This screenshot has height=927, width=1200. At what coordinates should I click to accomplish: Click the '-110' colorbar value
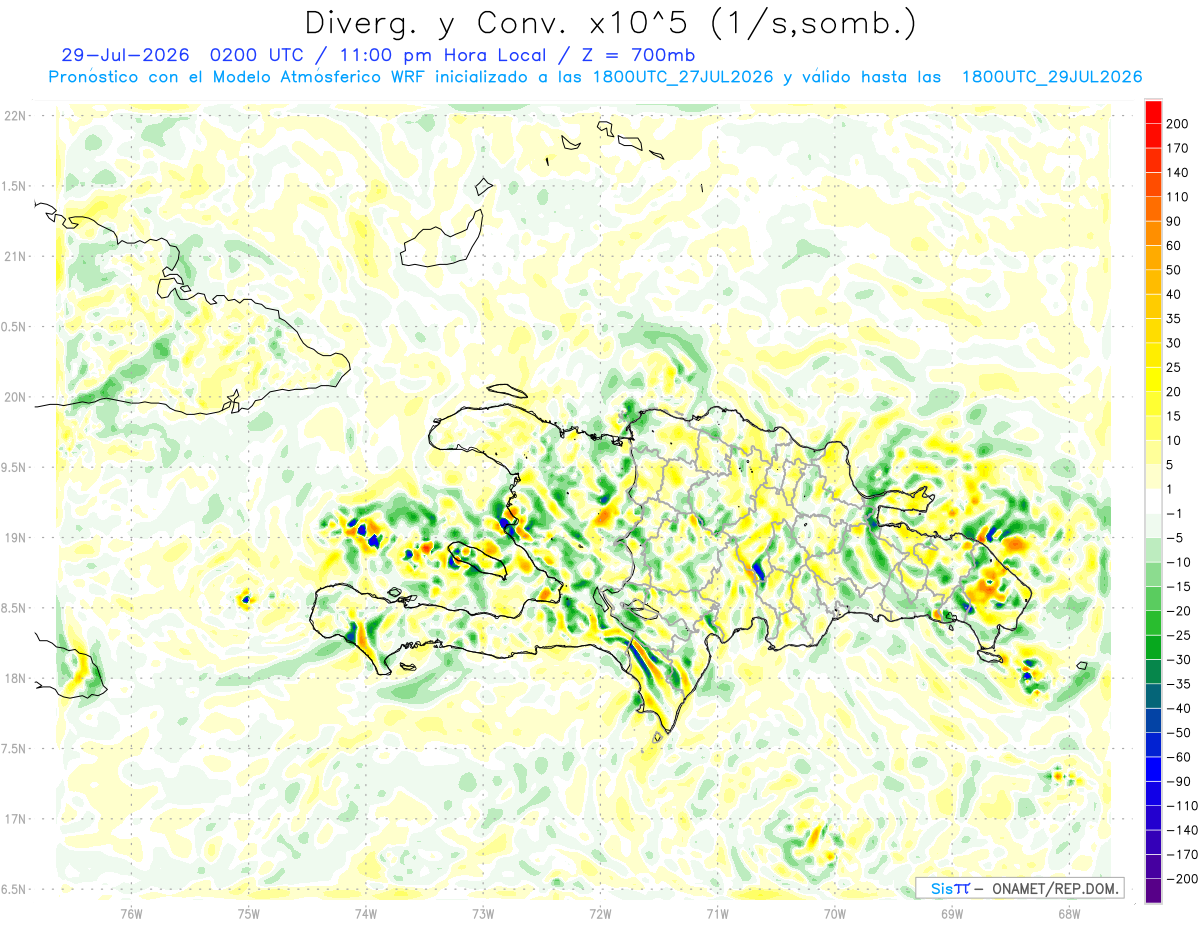(x=1181, y=806)
